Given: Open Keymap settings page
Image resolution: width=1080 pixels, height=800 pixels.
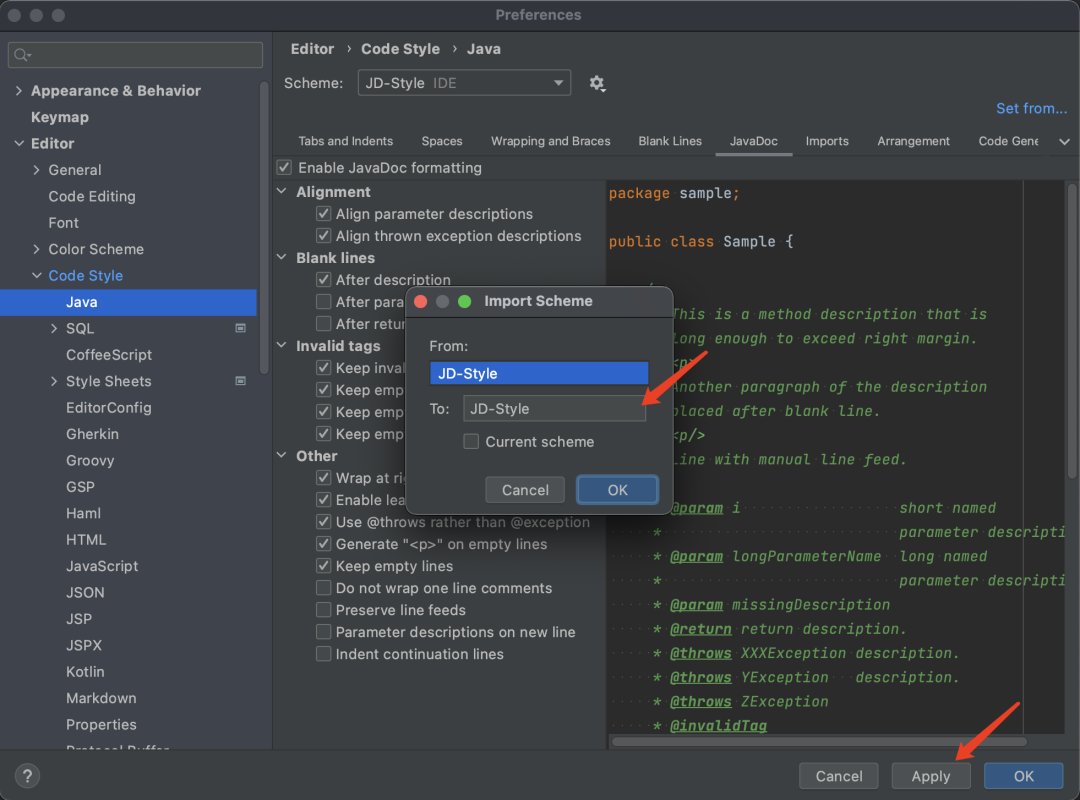Looking at the screenshot, I should (x=60, y=117).
